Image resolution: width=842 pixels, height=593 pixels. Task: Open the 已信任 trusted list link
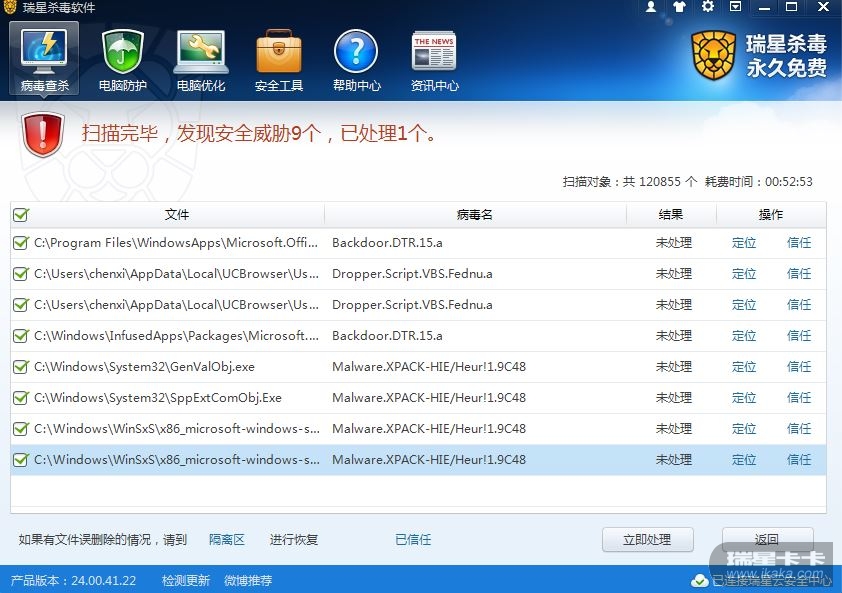tap(413, 539)
